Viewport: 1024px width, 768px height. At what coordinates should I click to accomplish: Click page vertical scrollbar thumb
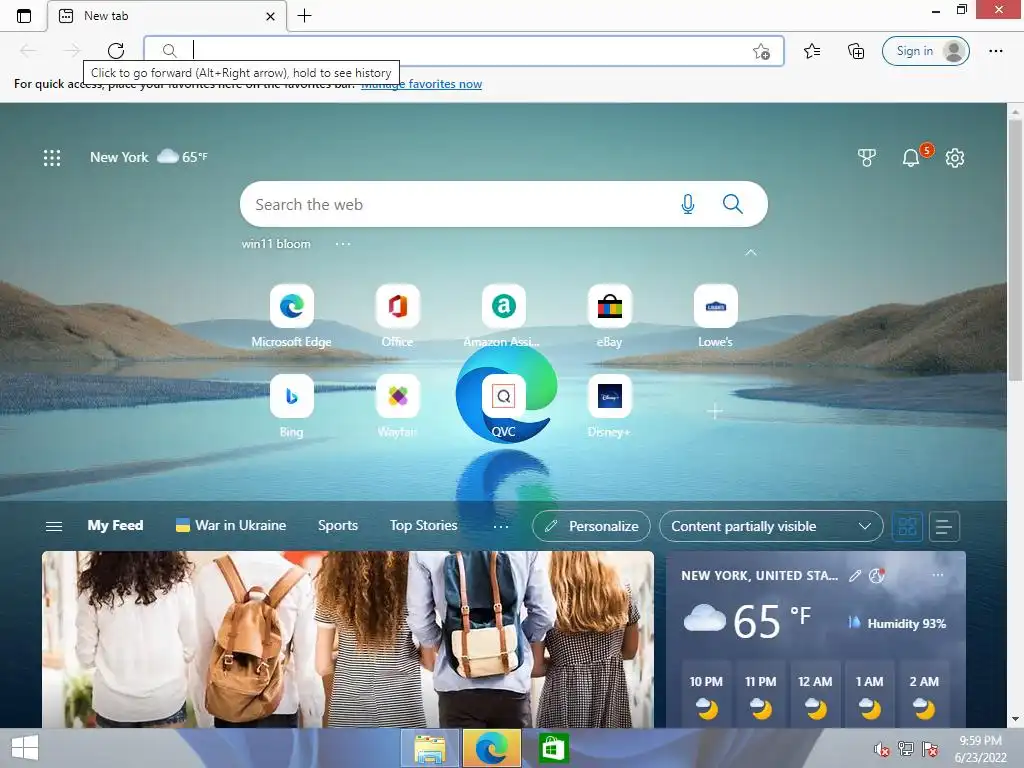coord(1015,248)
